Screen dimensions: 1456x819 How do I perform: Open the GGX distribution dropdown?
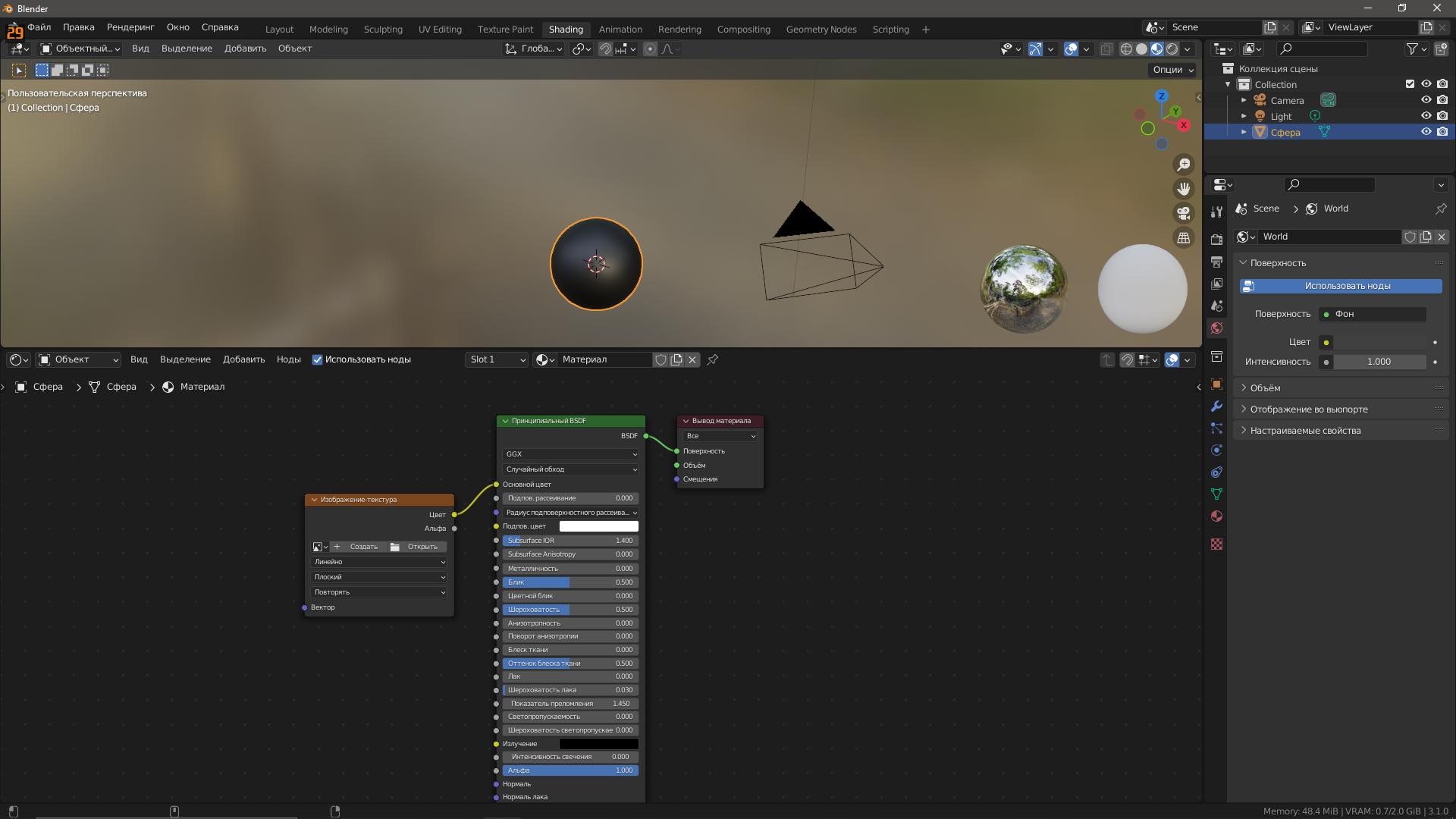570,454
